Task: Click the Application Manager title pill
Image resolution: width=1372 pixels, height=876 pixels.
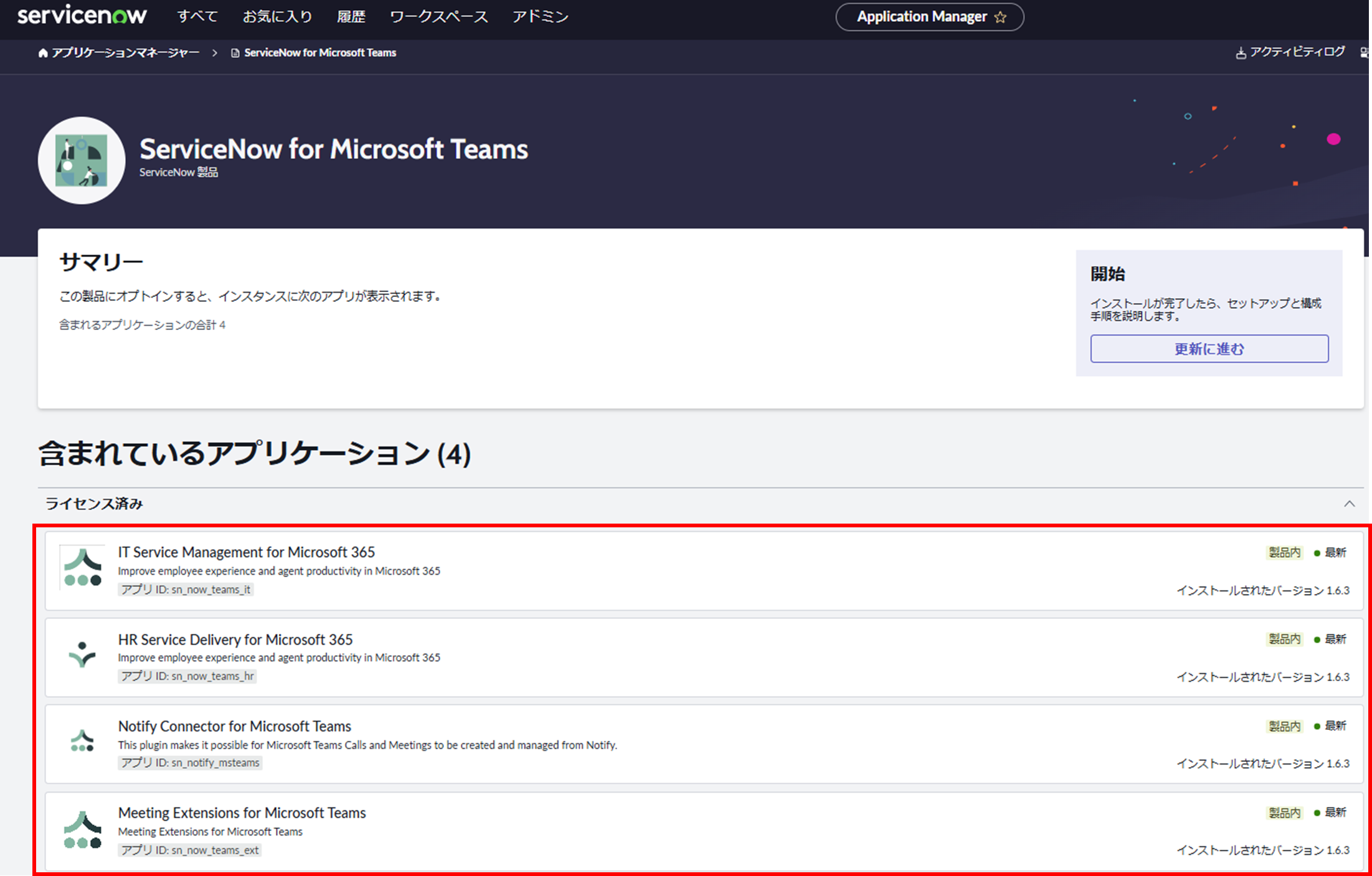Action: tap(921, 17)
